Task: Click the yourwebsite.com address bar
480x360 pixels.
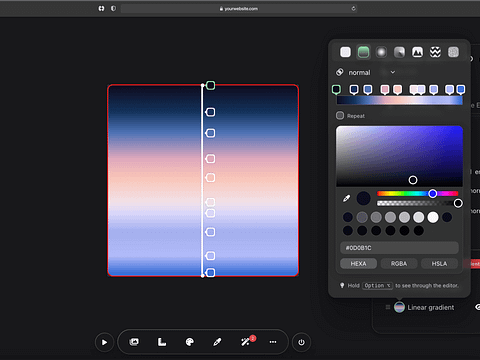Action: pos(239,9)
